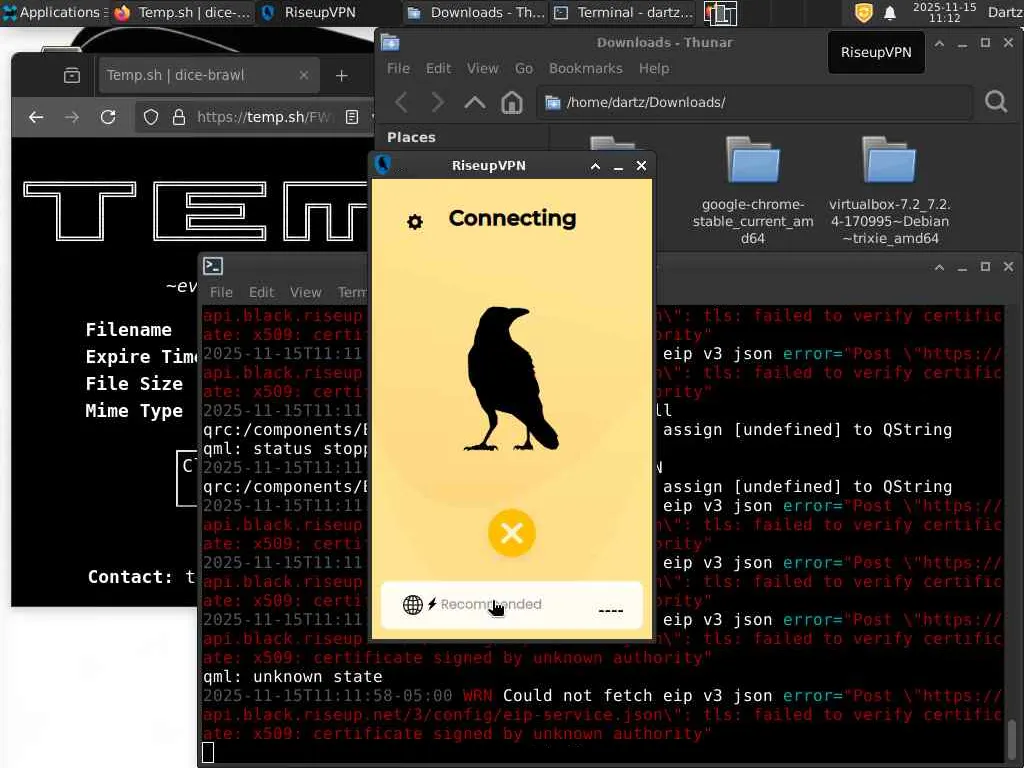
Task: Click Firefox back arrow
Action: [x=36, y=117]
